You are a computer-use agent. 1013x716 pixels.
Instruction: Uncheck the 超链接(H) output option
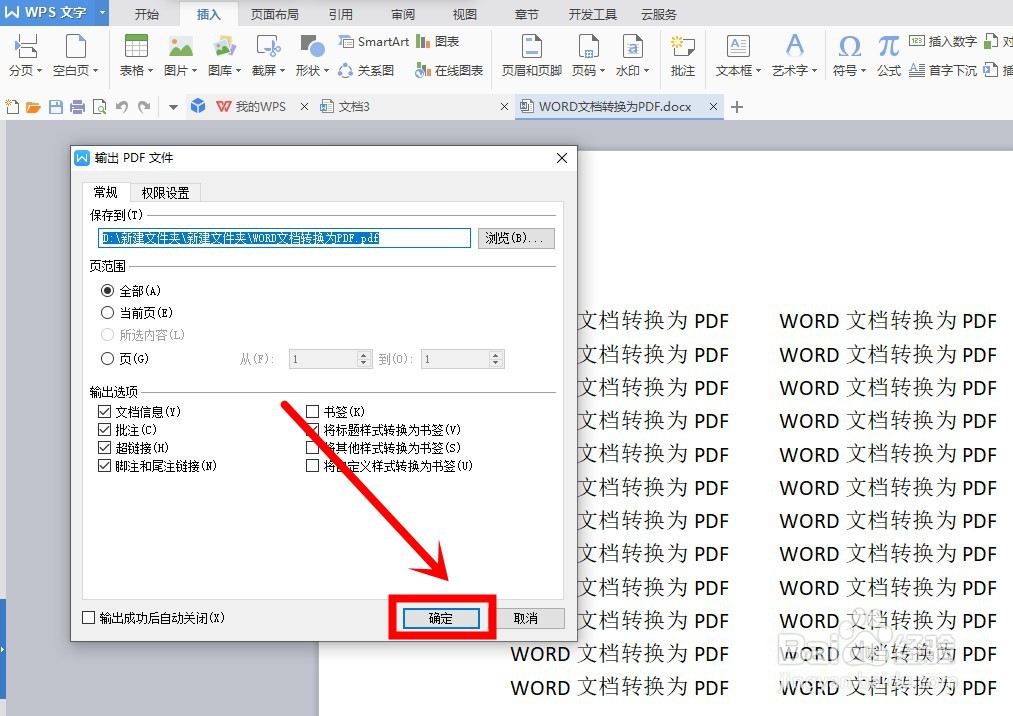[x=106, y=448]
